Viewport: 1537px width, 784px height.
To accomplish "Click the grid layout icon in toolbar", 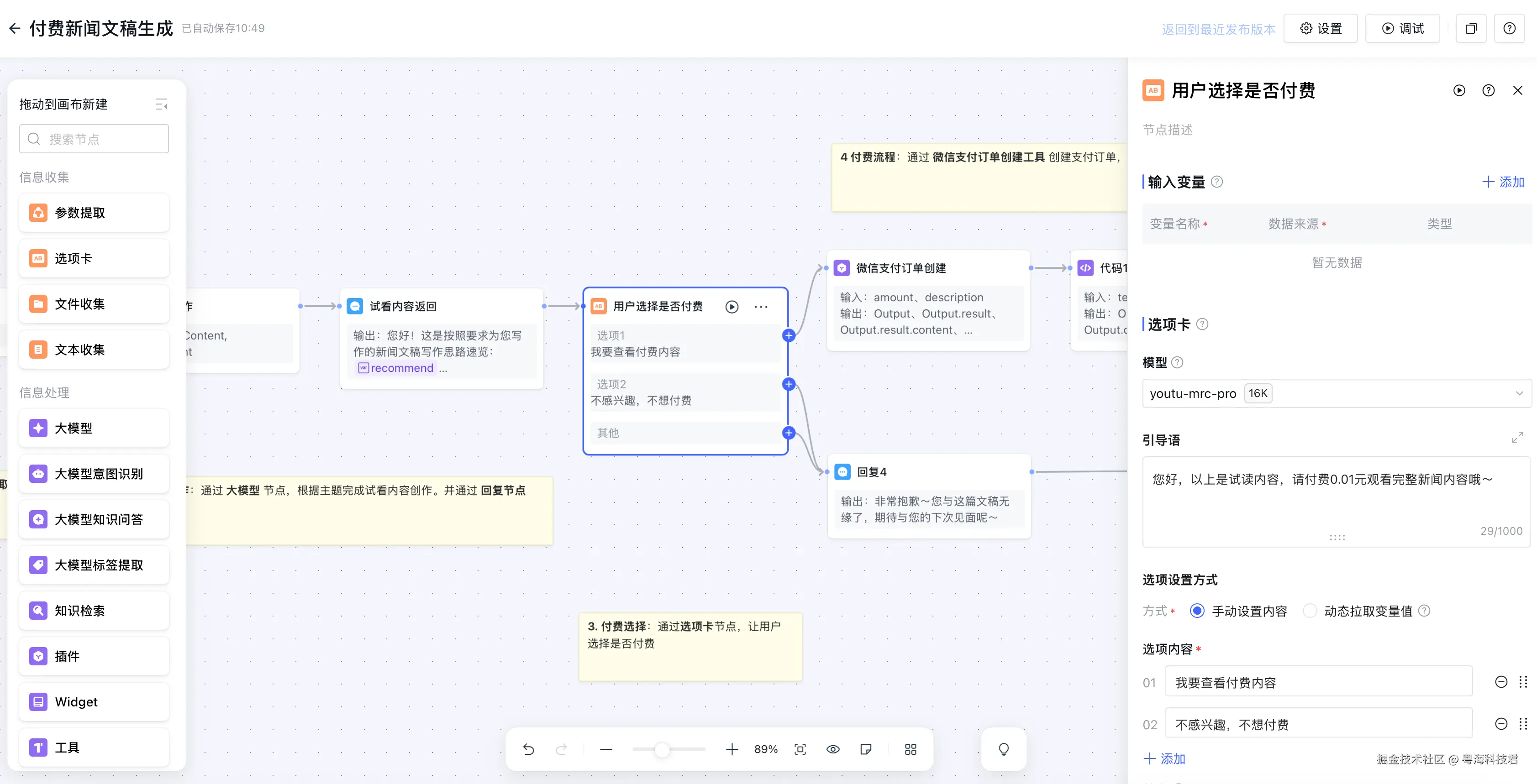I will [x=911, y=749].
